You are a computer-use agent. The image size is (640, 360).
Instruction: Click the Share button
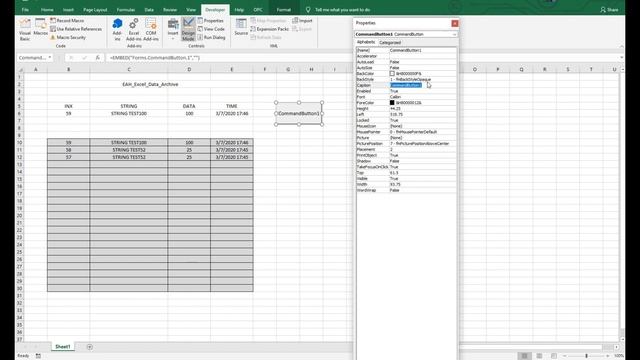pos(609,9)
